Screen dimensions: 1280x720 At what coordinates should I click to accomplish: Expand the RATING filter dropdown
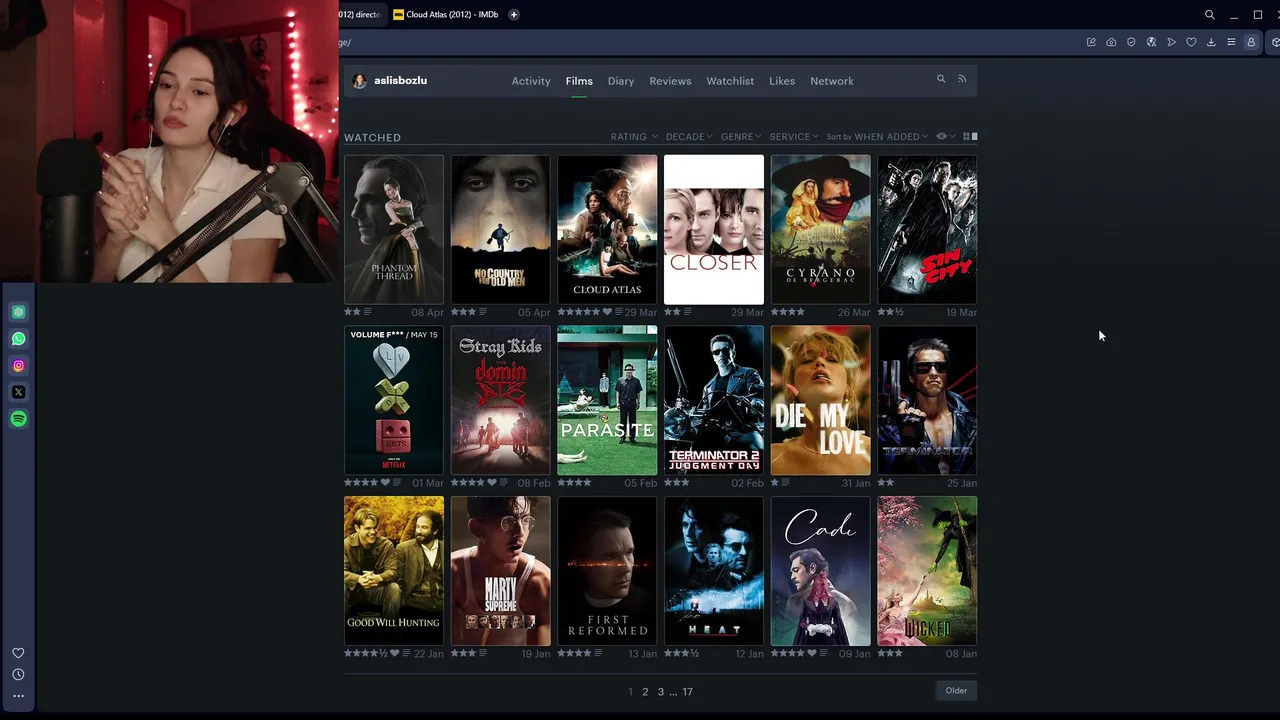tap(634, 137)
